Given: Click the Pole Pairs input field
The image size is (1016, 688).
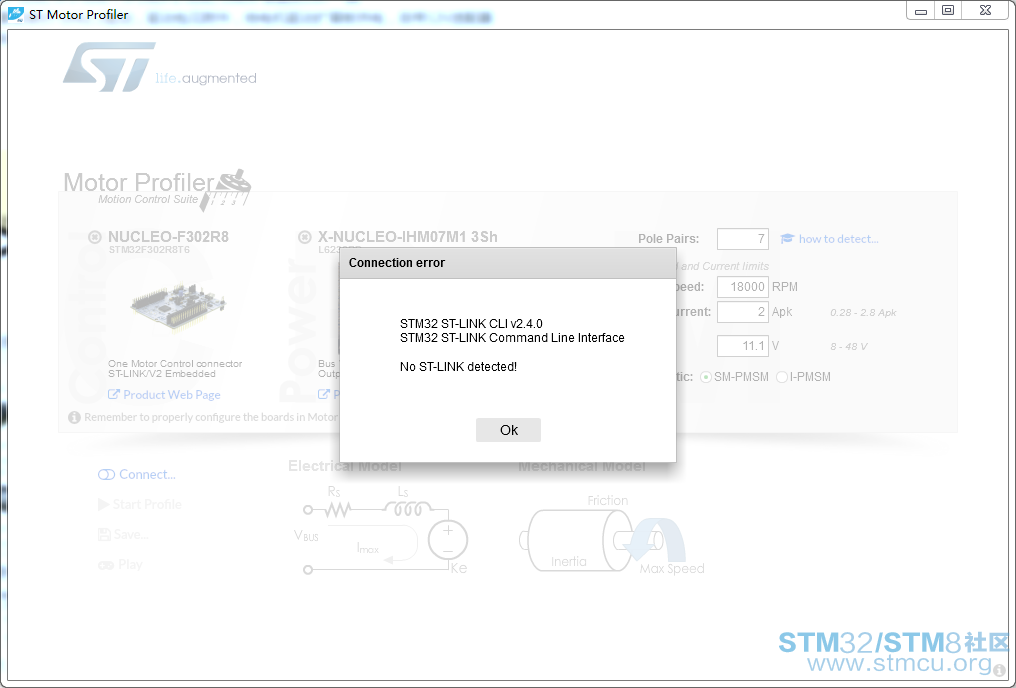Looking at the screenshot, I should point(743,239).
